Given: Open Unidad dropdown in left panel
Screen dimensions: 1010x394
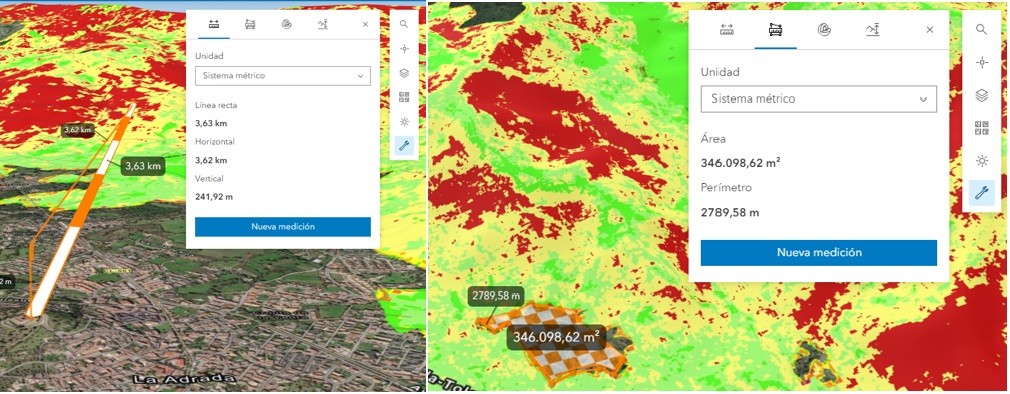Looking at the screenshot, I should click(x=283, y=75).
